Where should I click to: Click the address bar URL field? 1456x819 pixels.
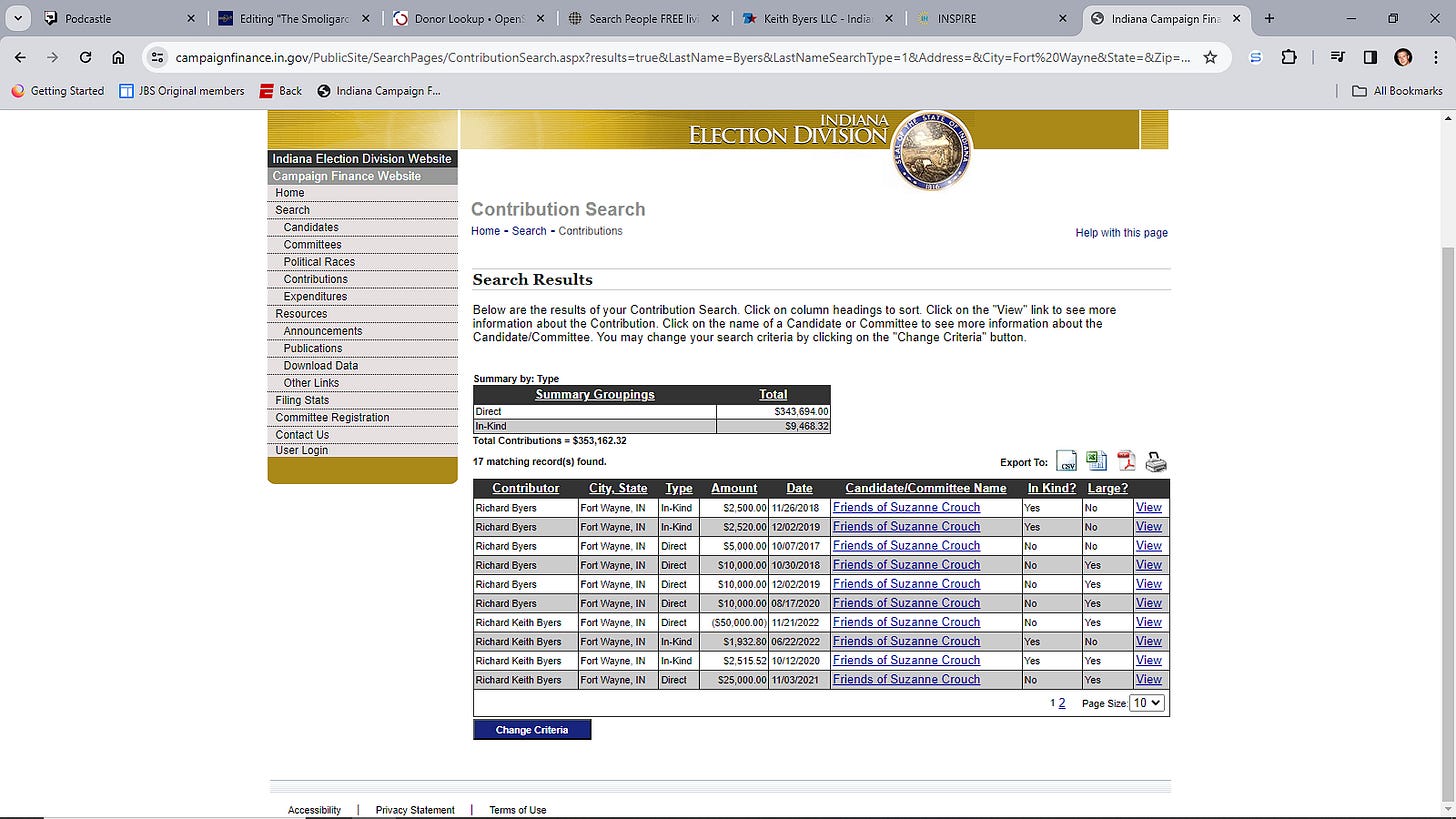[x=682, y=57]
